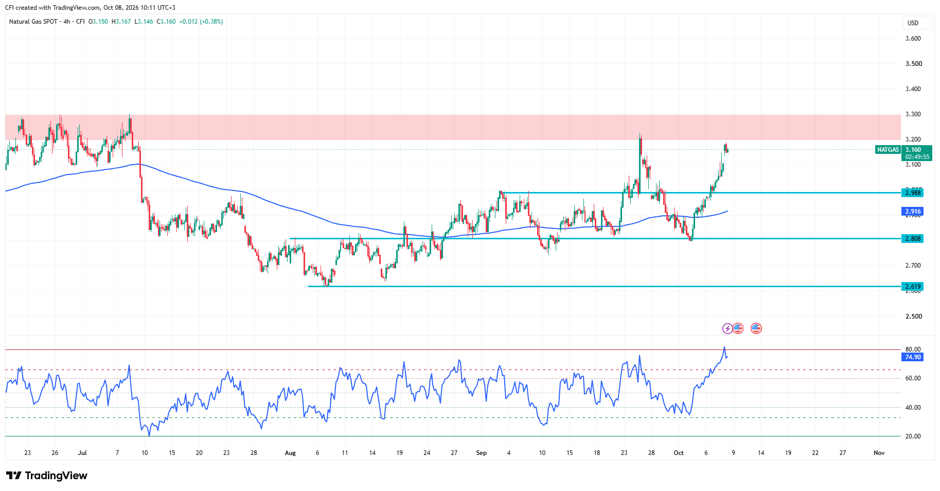Click the 40.00 RSI axis label

point(913,408)
